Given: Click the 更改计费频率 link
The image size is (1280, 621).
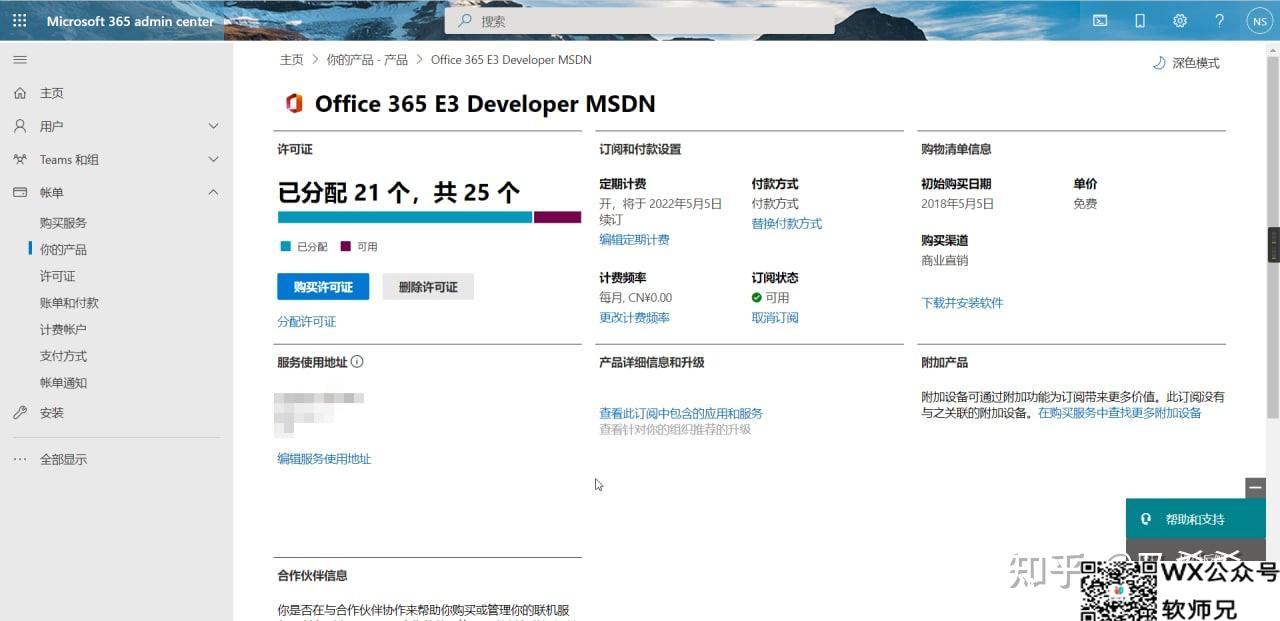Looking at the screenshot, I should 634,318.
